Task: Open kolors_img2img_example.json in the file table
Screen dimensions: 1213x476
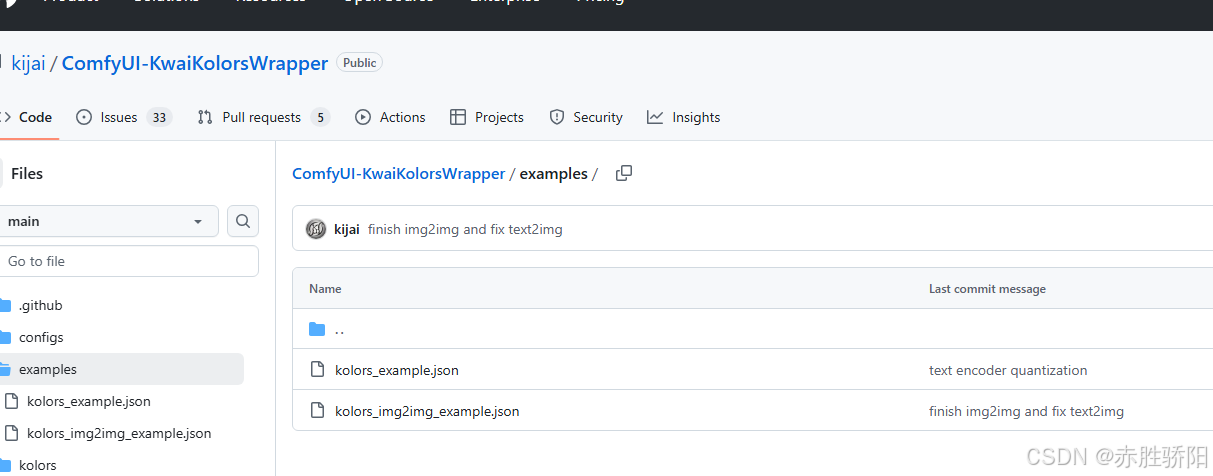Action: [427, 411]
